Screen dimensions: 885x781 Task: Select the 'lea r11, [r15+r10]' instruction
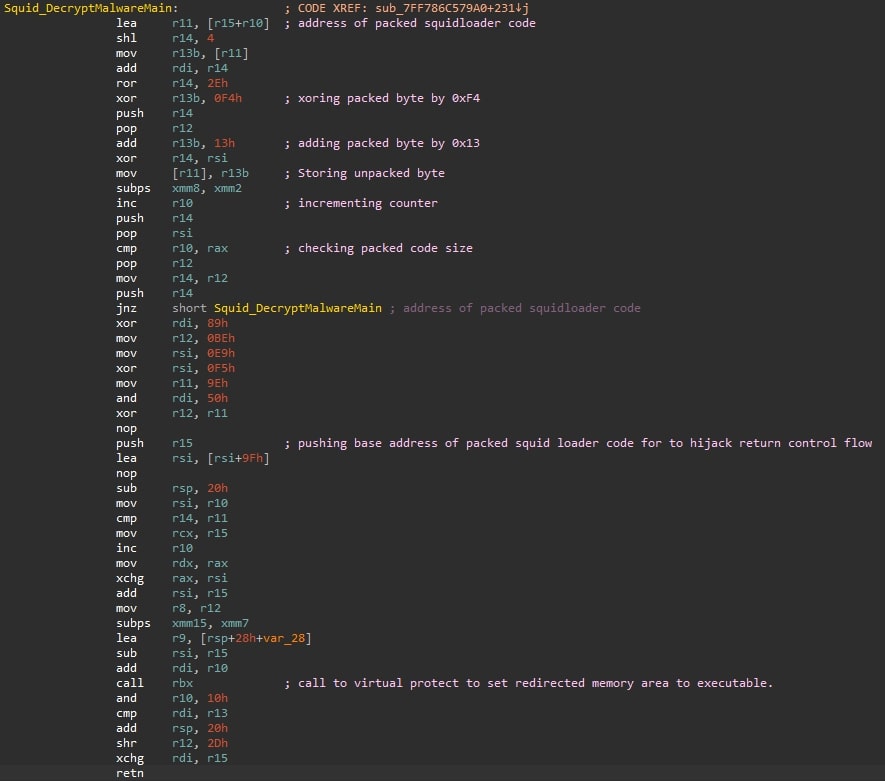tap(193, 23)
